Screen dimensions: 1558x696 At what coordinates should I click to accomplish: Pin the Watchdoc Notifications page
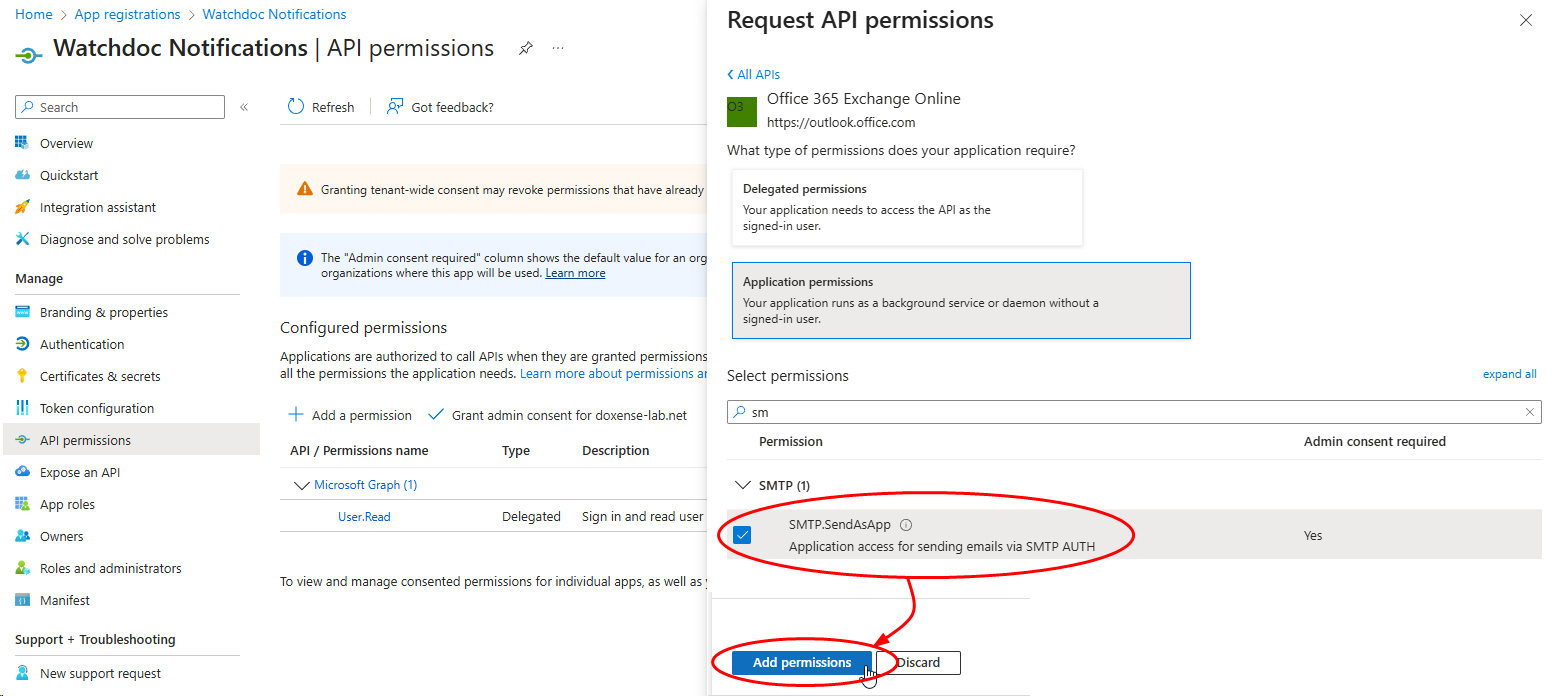(525, 48)
